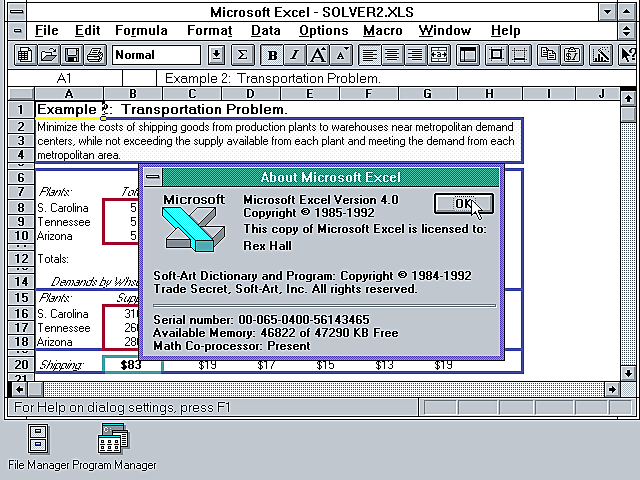
Task: Click the horizontal scrollbar left arrow
Action: [x=19, y=389]
